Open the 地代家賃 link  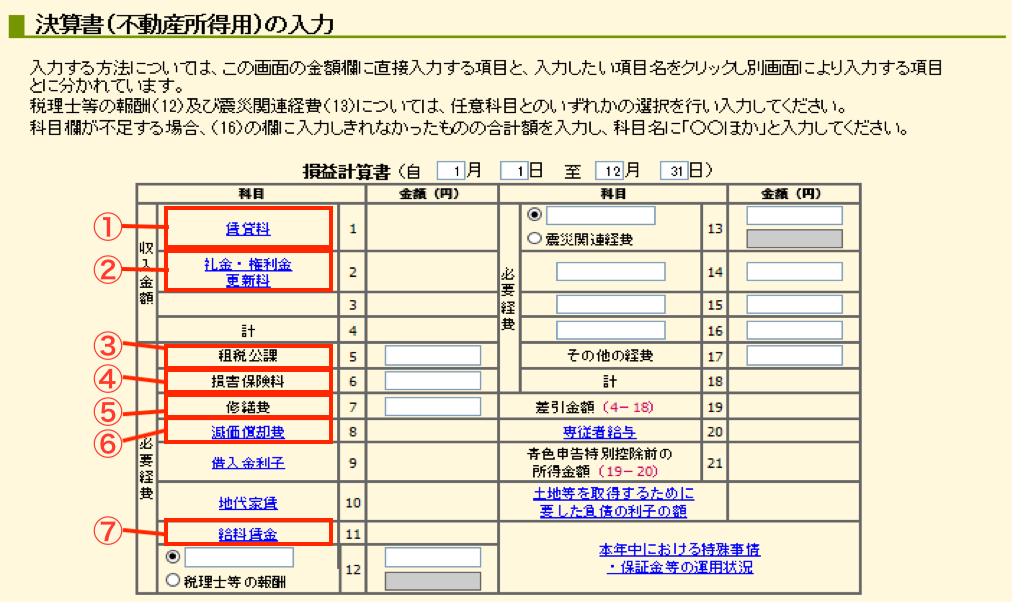(248, 503)
